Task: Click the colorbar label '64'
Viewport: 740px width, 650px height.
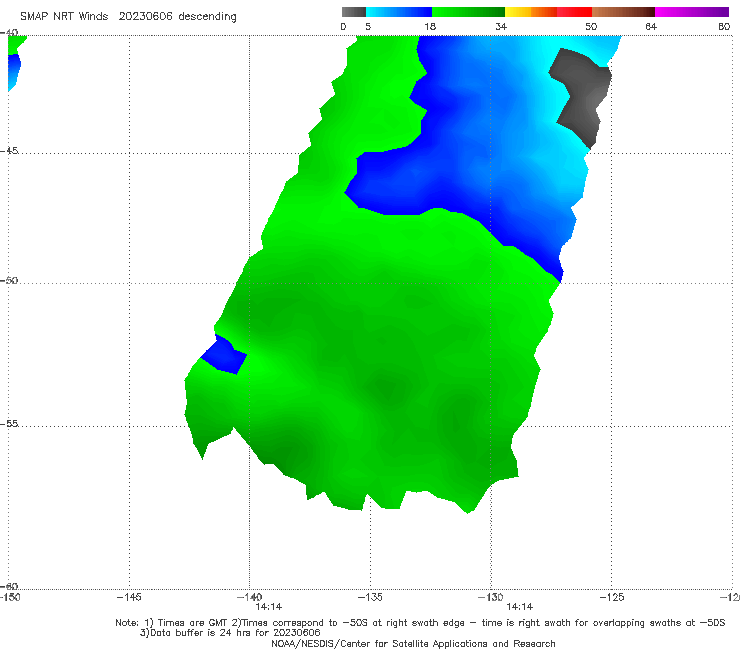Action: click(651, 27)
